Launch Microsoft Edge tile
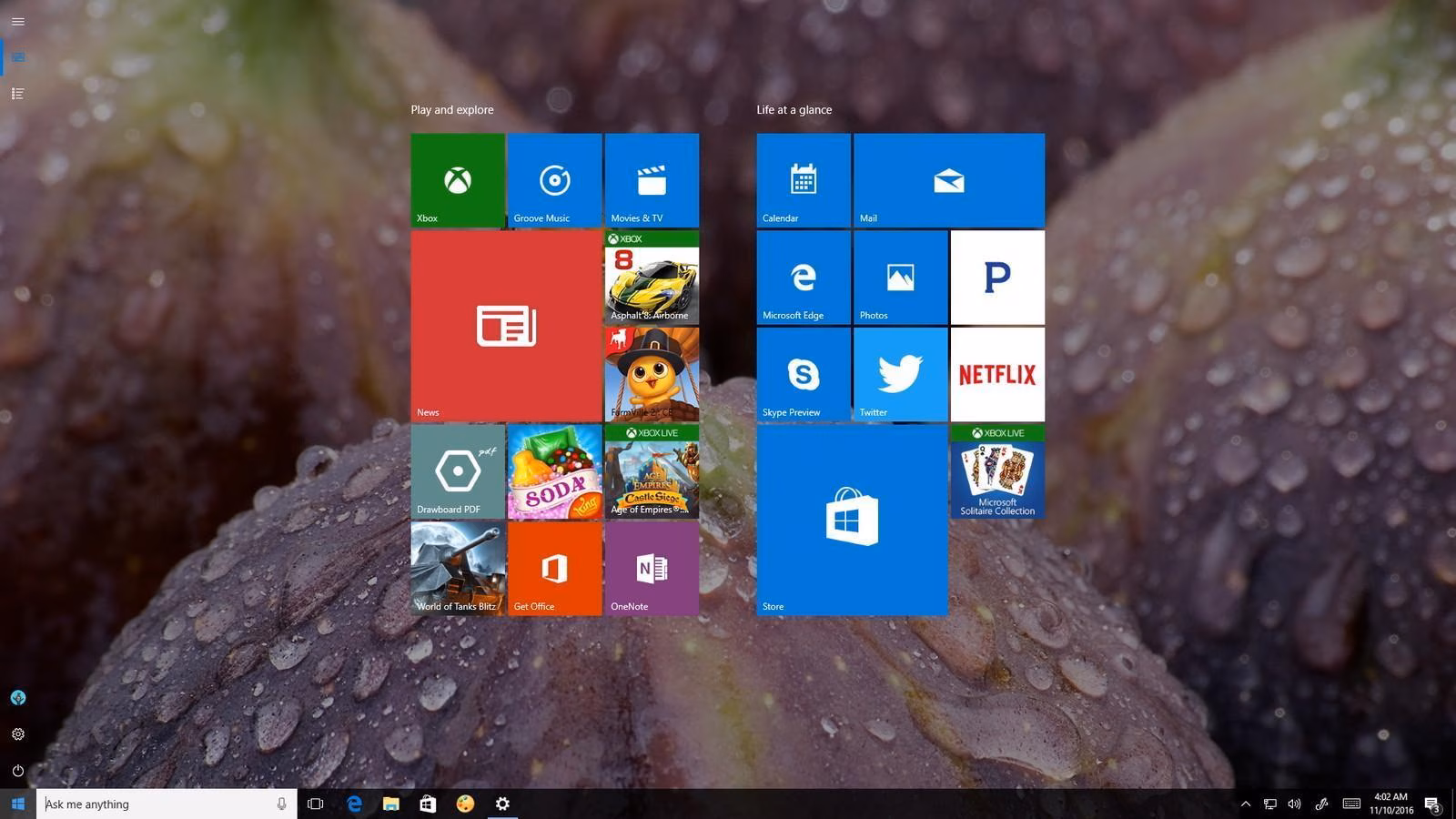The height and width of the screenshot is (819, 1456). coord(804,278)
